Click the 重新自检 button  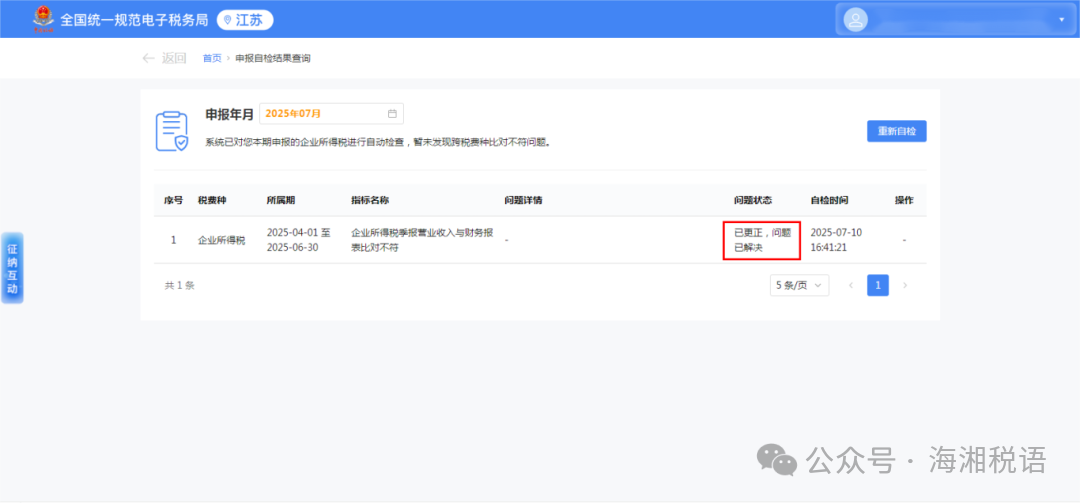896,131
